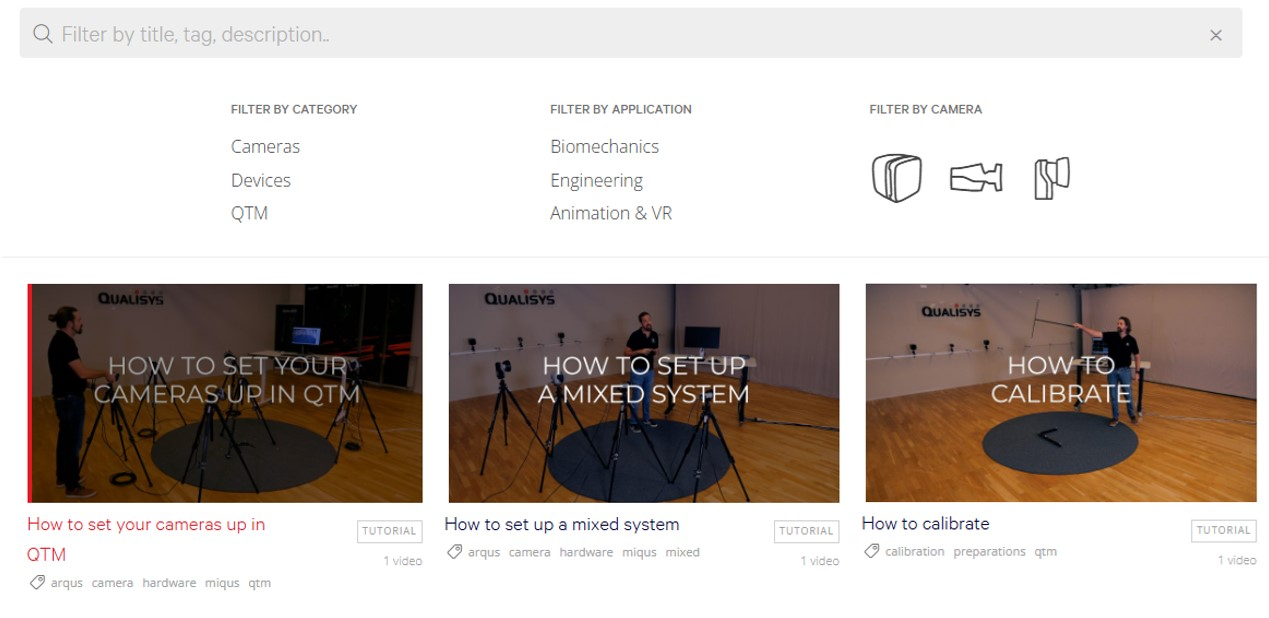Click the 'preparations' tag
Viewport: 1269px width, 618px height.
pos(989,551)
